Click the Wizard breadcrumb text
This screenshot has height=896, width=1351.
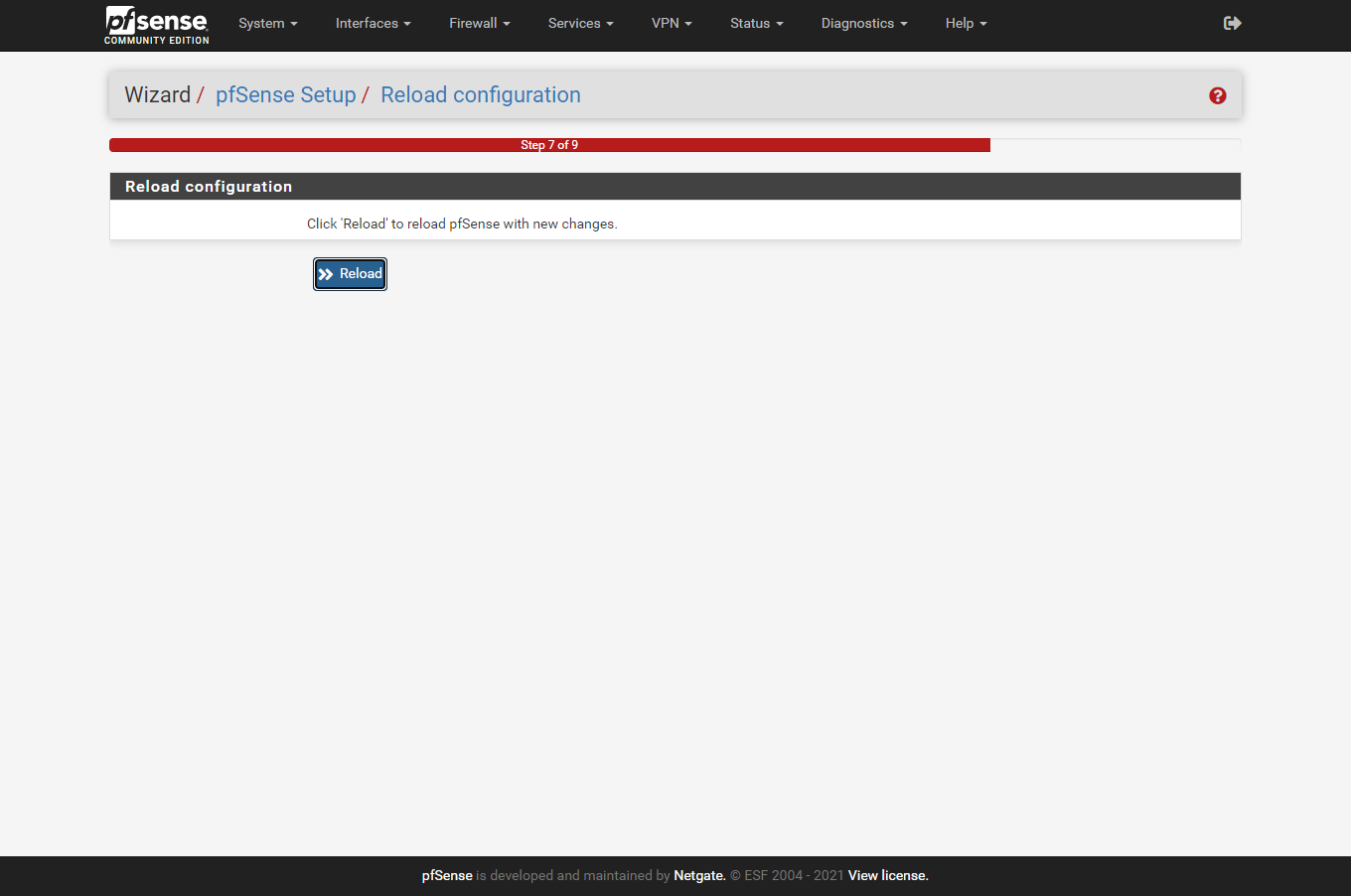click(x=157, y=95)
